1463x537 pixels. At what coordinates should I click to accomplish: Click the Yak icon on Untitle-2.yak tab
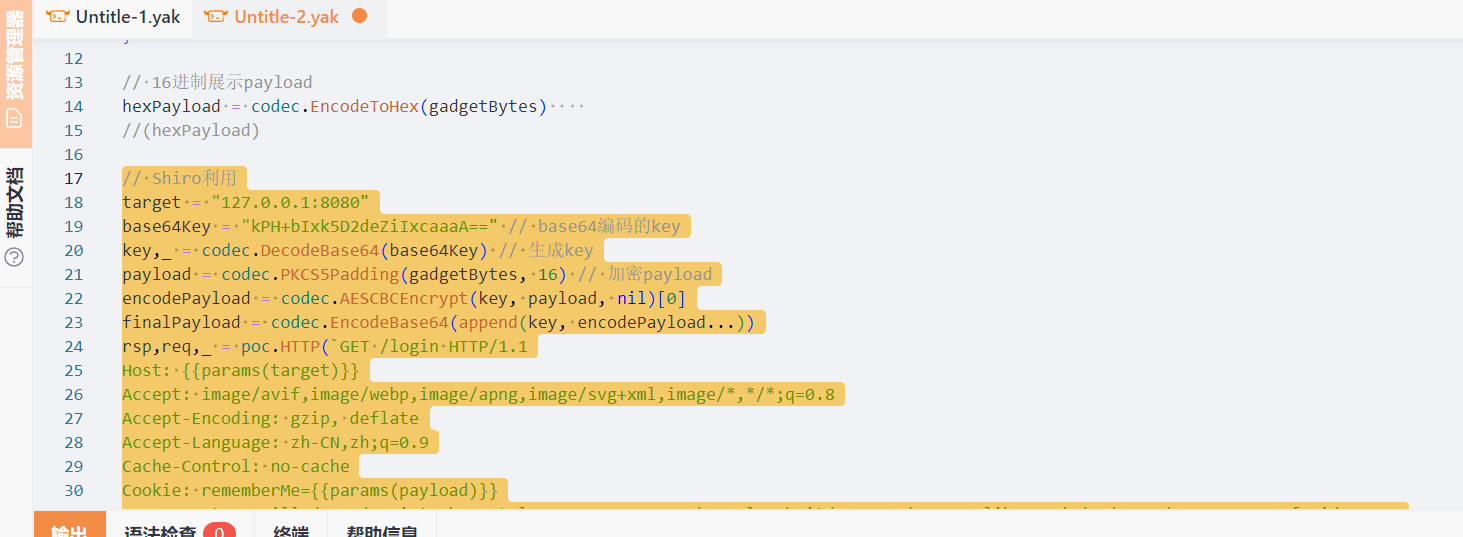click(x=216, y=16)
